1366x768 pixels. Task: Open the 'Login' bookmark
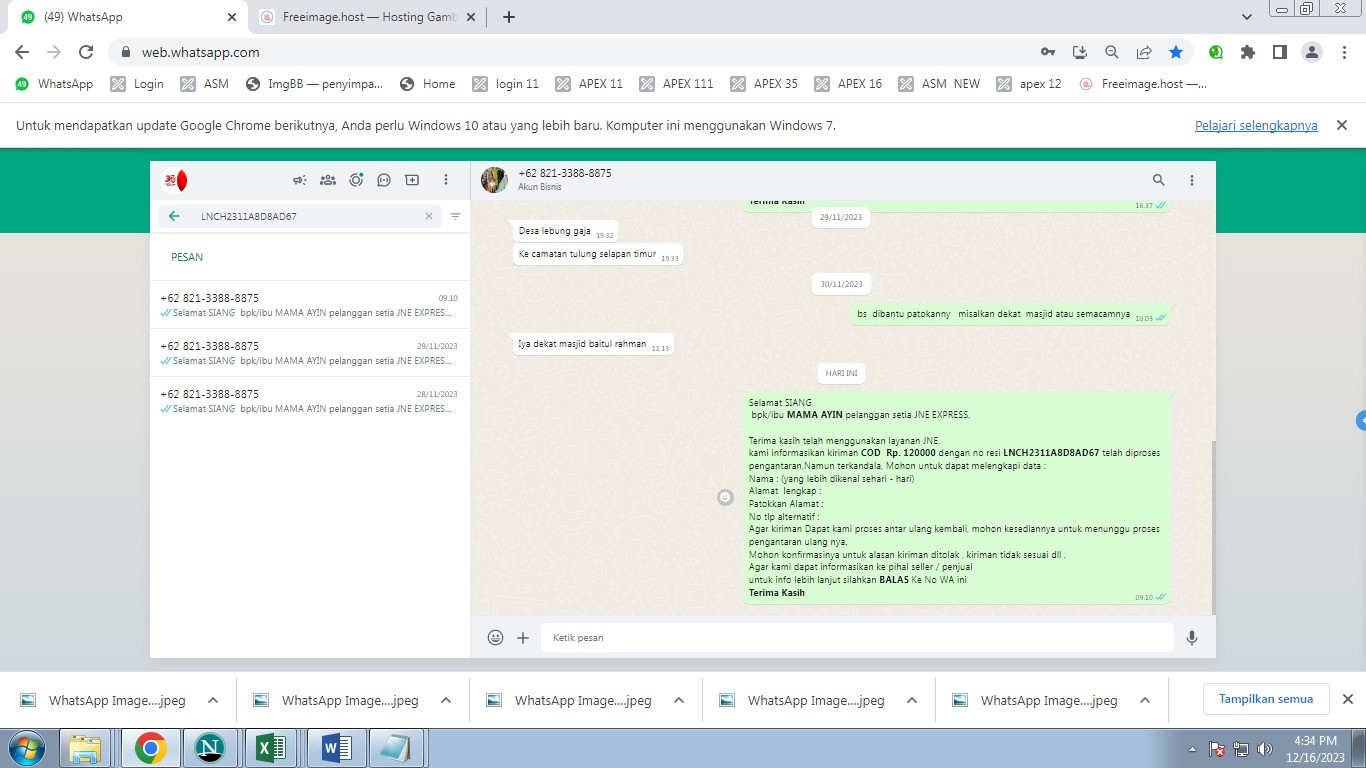tap(137, 84)
